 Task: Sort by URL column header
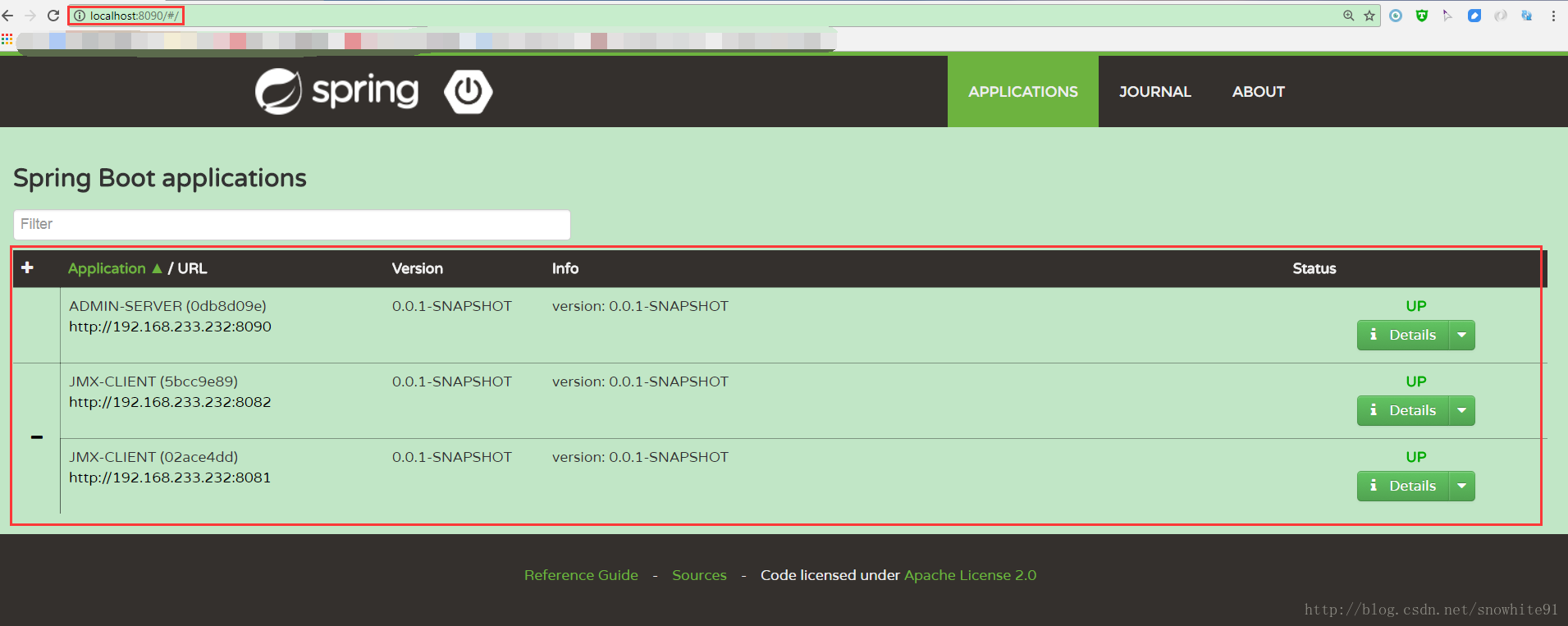tap(192, 268)
